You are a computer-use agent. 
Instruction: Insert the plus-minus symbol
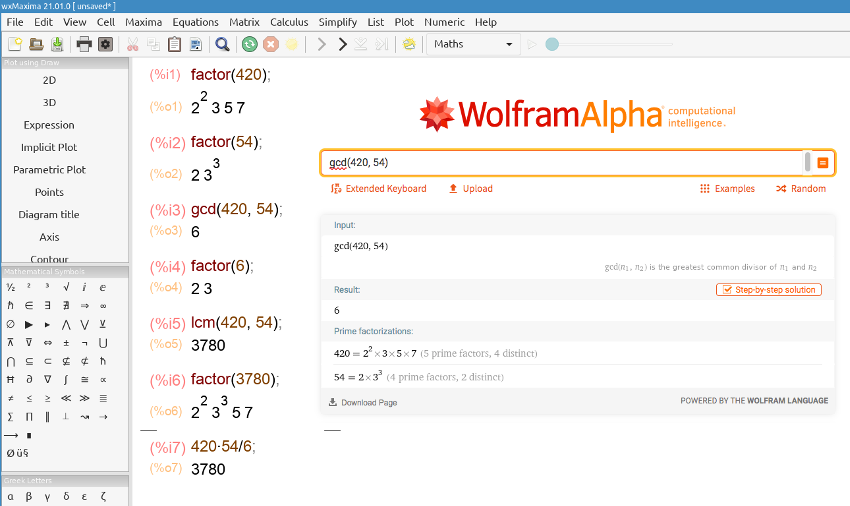click(x=66, y=343)
